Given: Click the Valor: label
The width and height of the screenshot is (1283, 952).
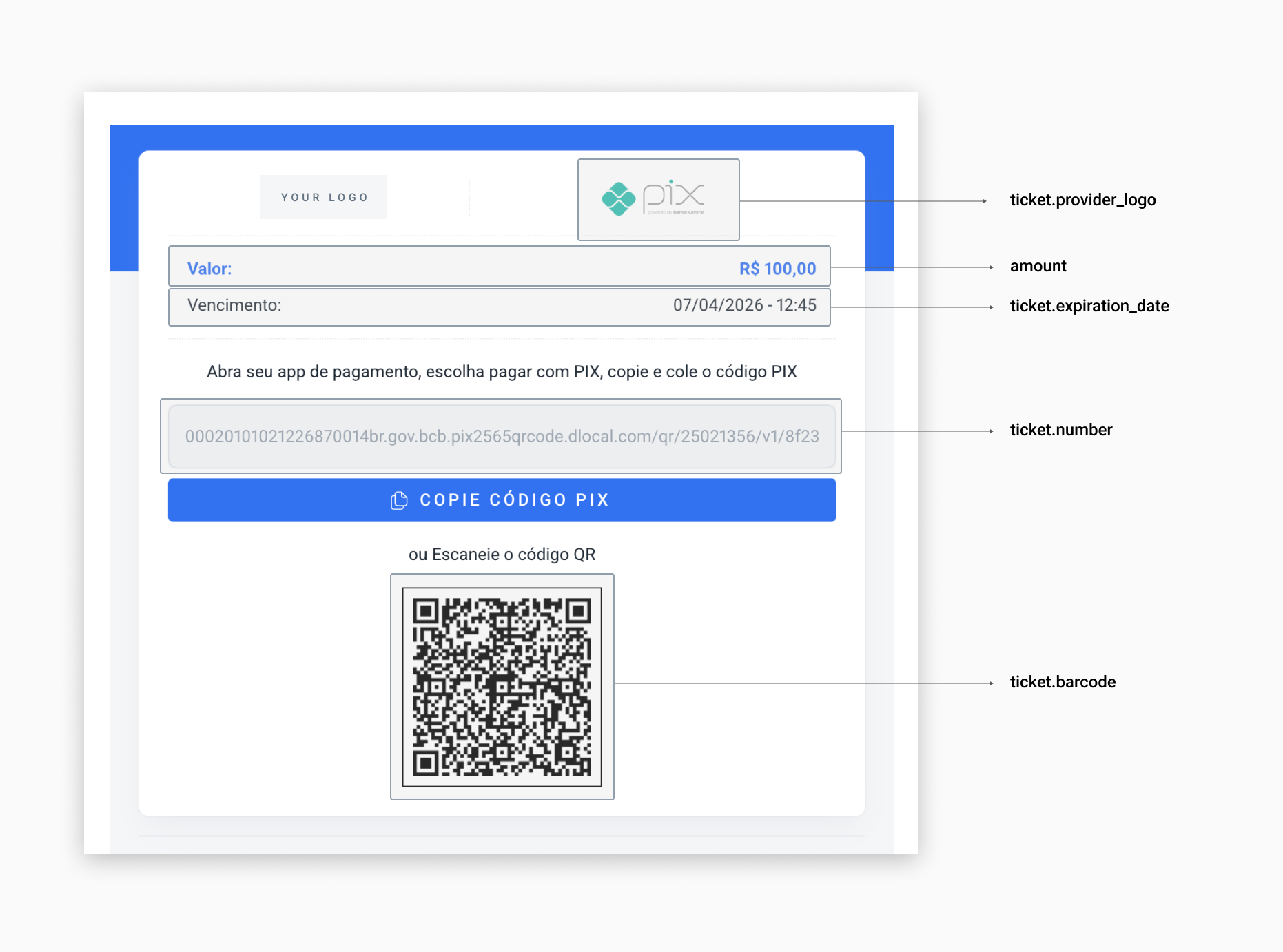Looking at the screenshot, I should tap(209, 269).
